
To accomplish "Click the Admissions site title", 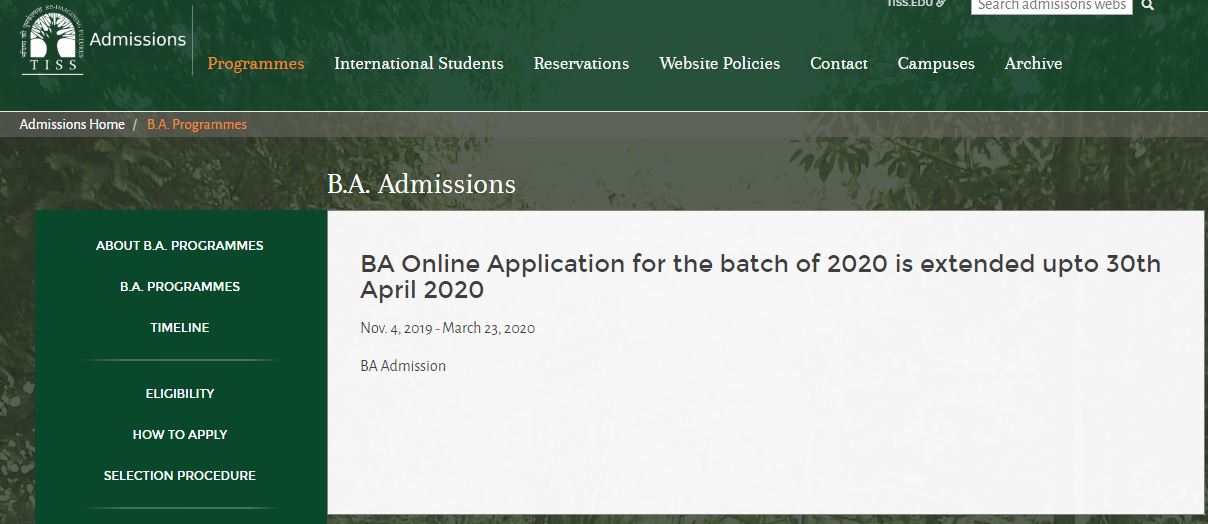I will [138, 40].
